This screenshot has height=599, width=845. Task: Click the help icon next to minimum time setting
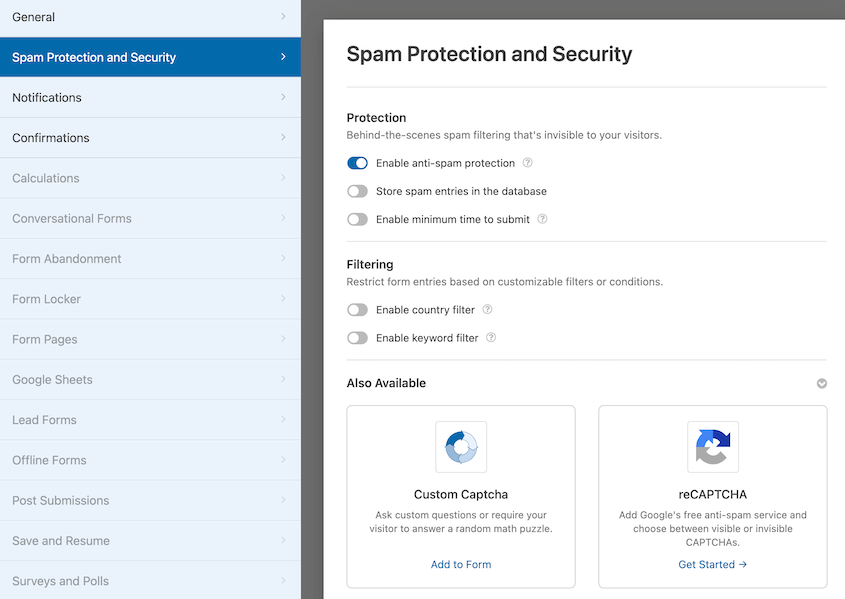point(542,219)
